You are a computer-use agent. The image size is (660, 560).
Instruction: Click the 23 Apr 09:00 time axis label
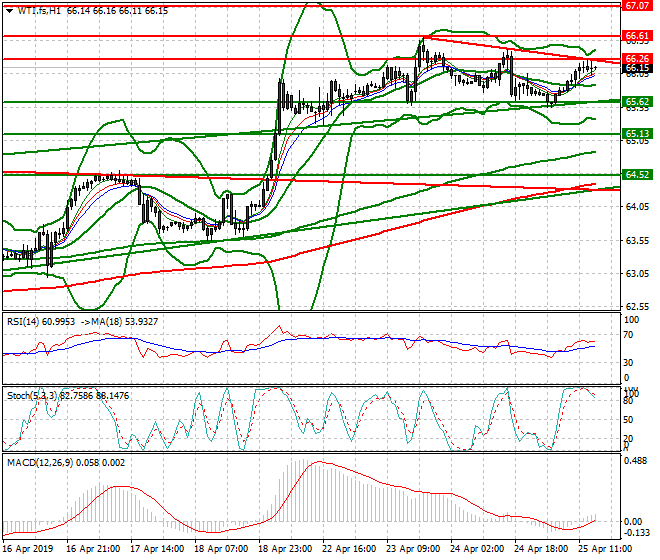(413, 549)
